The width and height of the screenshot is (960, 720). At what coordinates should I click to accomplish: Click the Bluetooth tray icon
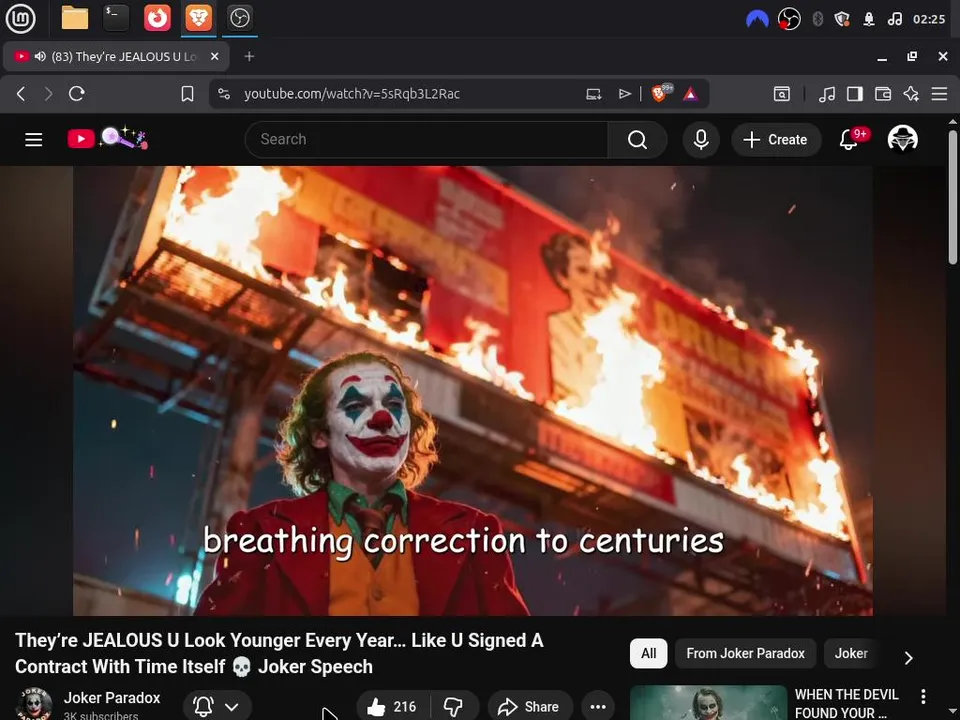pyautogui.click(x=817, y=19)
